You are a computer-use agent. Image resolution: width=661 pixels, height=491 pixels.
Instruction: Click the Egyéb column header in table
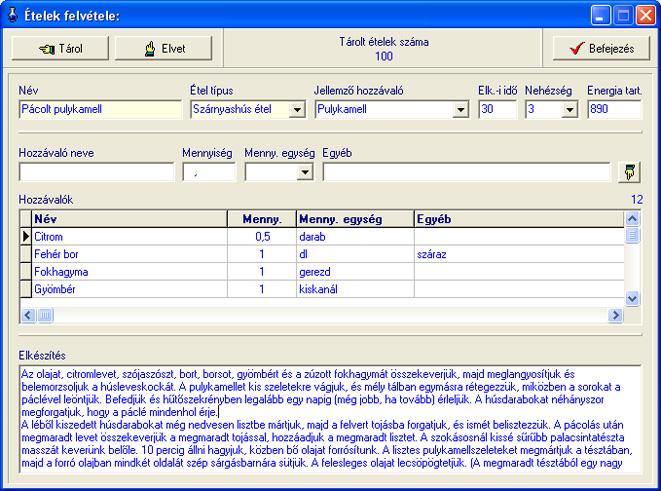(519, 219)
